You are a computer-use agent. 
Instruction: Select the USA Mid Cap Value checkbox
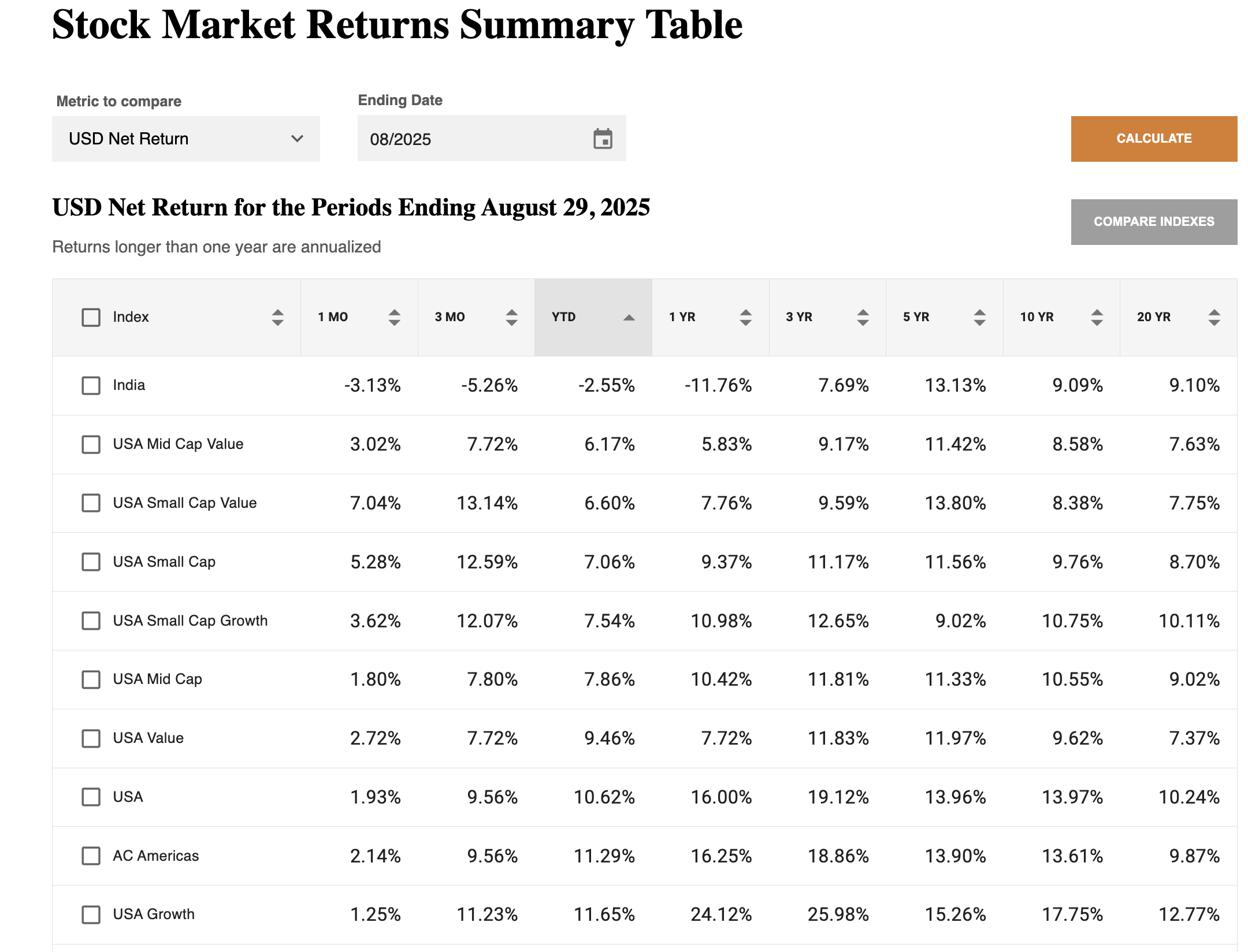(x=91, y=444)
